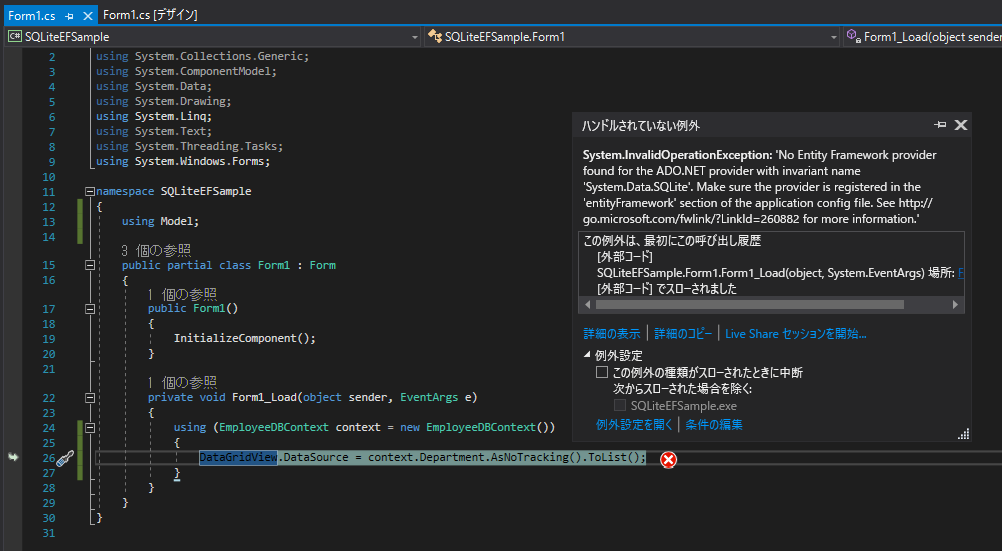
Task: Click the method icon beside Form1_Load member
Action: (853, 36)
